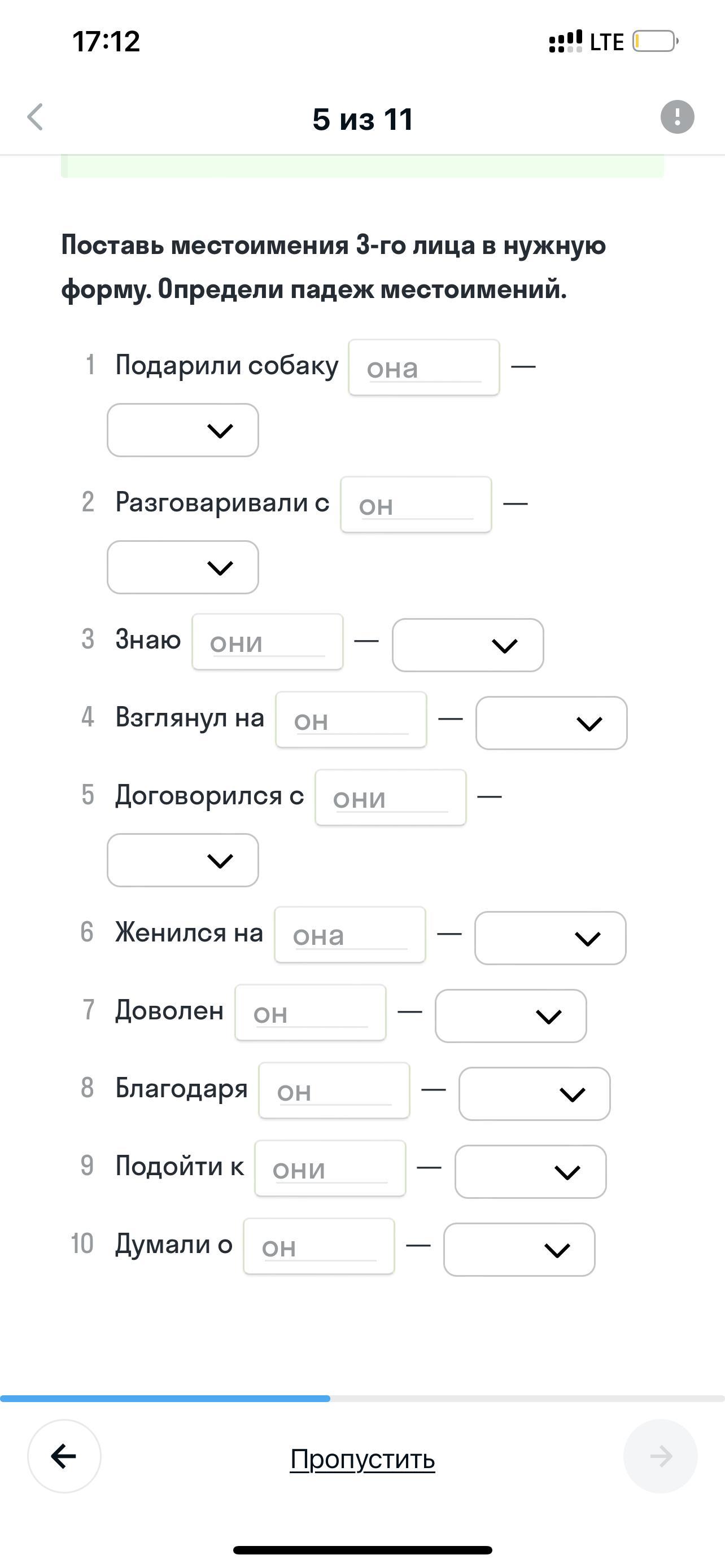The width and height of the screenshot is (725, 1568).
Task: Expand case dropdown for 'Взглянул на'
Action: pos(552,723)
